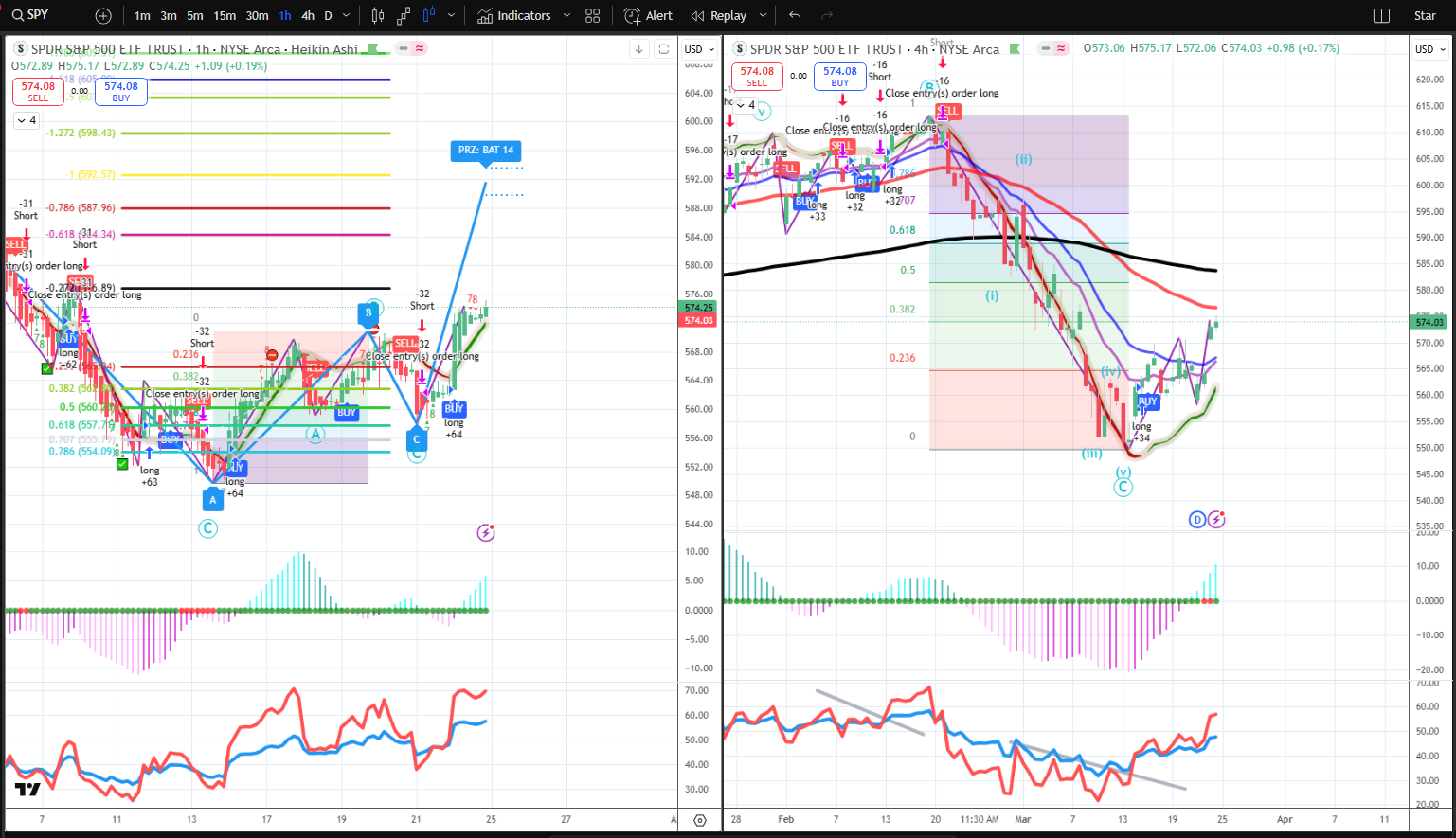Click the SELL 574.08 button on the 4h chart
Image resolution: width=1456 pixels, height=838 pixels.
click(757, 76)
